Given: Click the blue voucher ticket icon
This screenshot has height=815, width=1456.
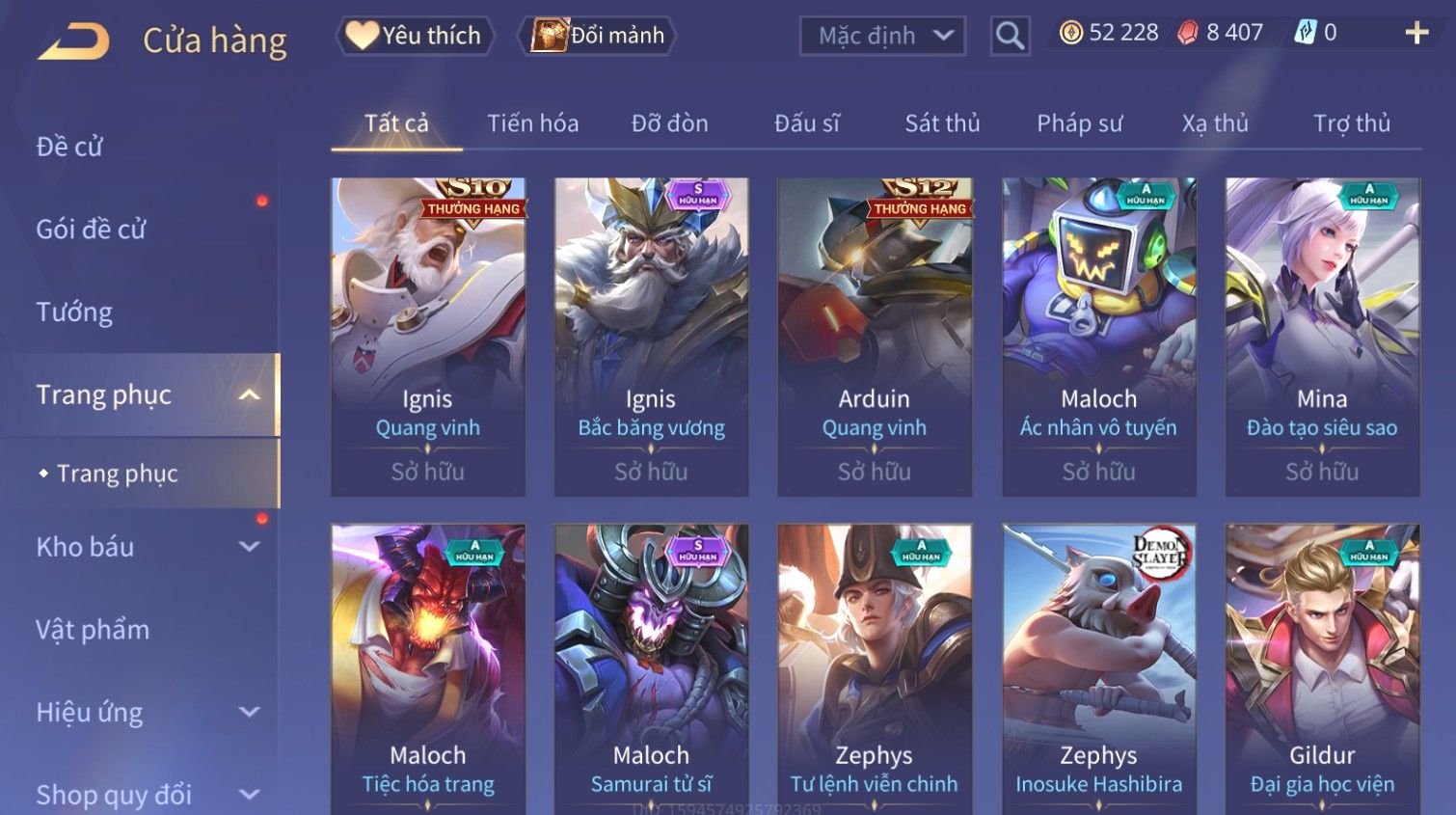Looking at the screenshot, I should 1305,33.
